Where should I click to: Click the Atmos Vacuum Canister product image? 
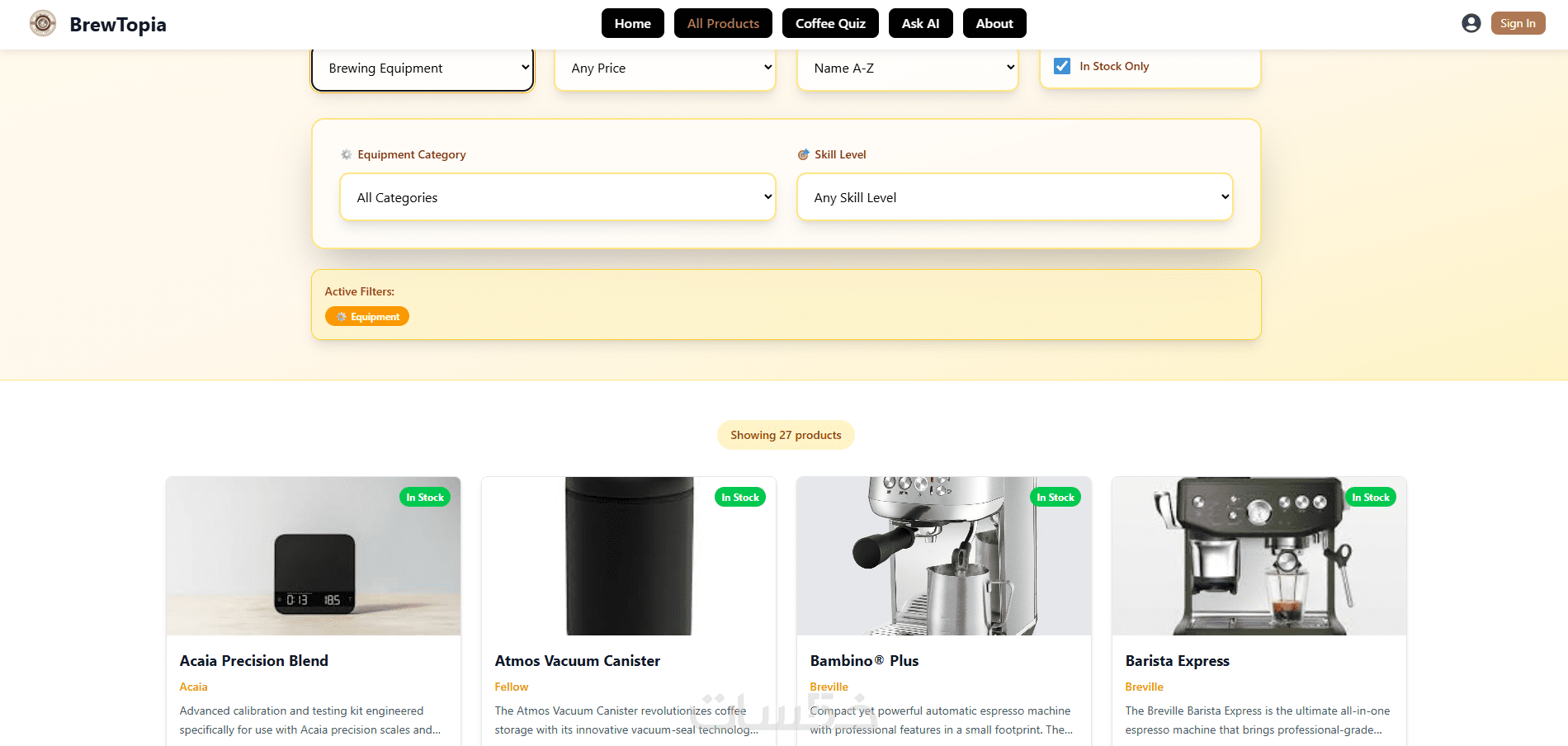pos(629,556)
